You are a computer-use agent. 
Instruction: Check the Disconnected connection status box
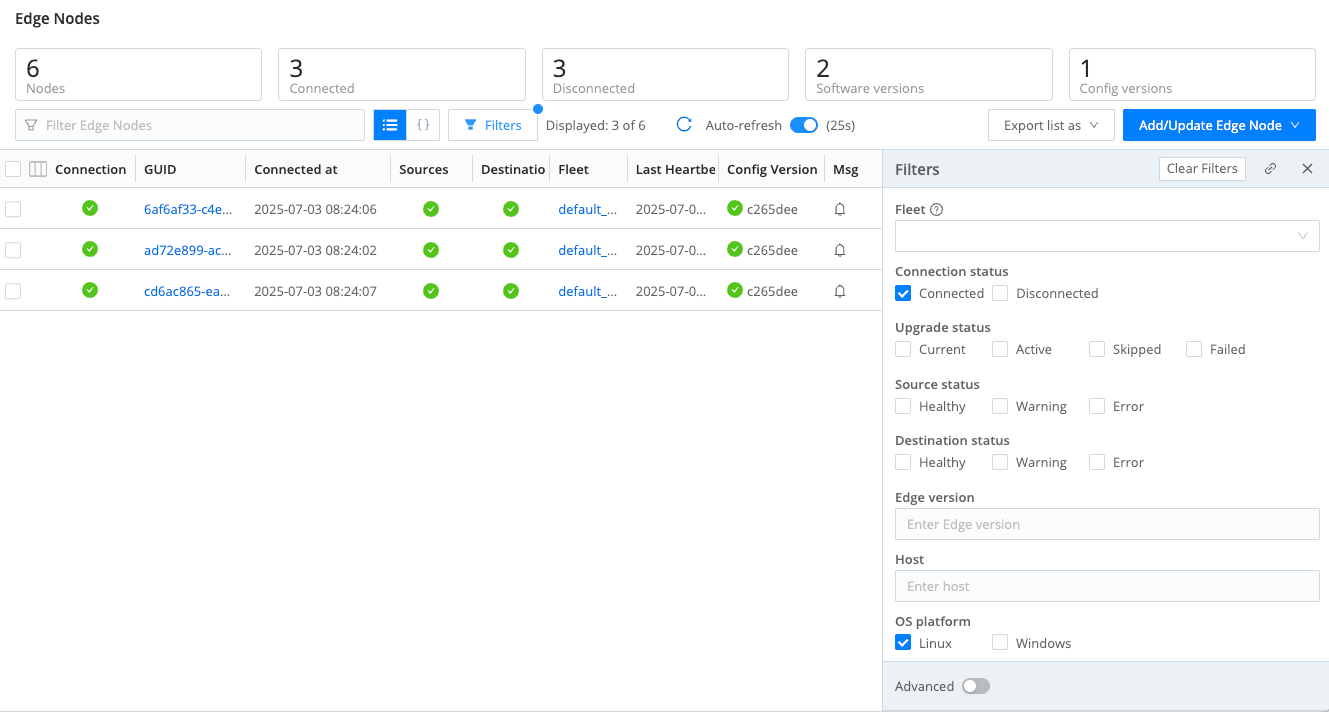coord(1000,293)
